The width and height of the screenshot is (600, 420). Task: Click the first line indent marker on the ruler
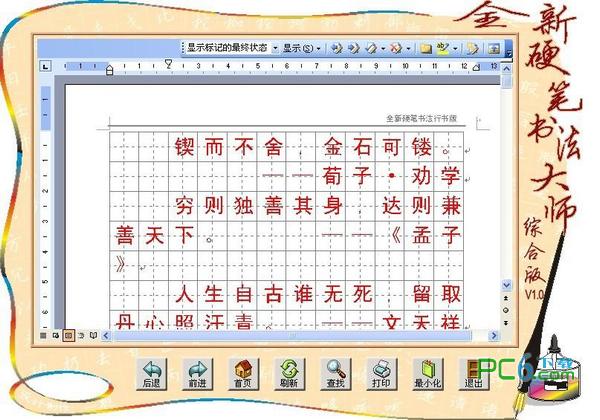[x=168, y=63]
